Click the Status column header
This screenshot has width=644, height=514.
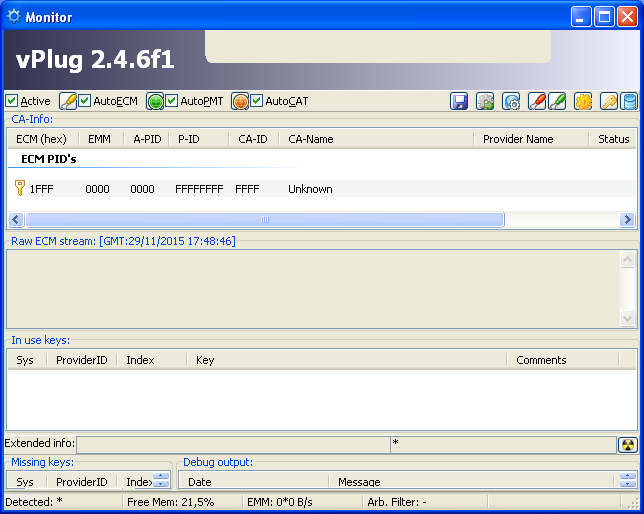coord(613,139)
